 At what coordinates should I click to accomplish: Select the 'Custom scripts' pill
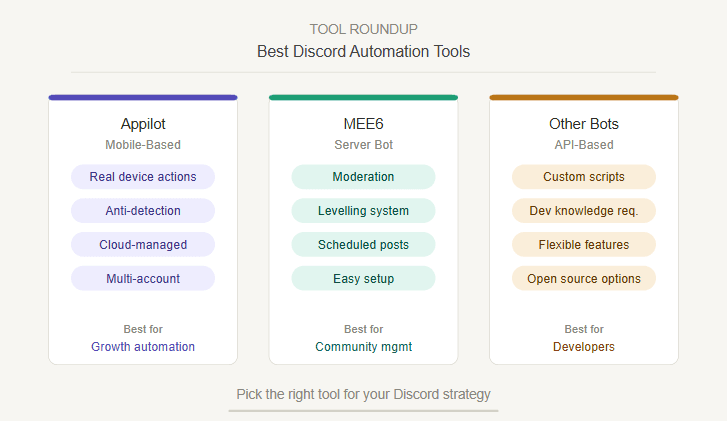584,177
